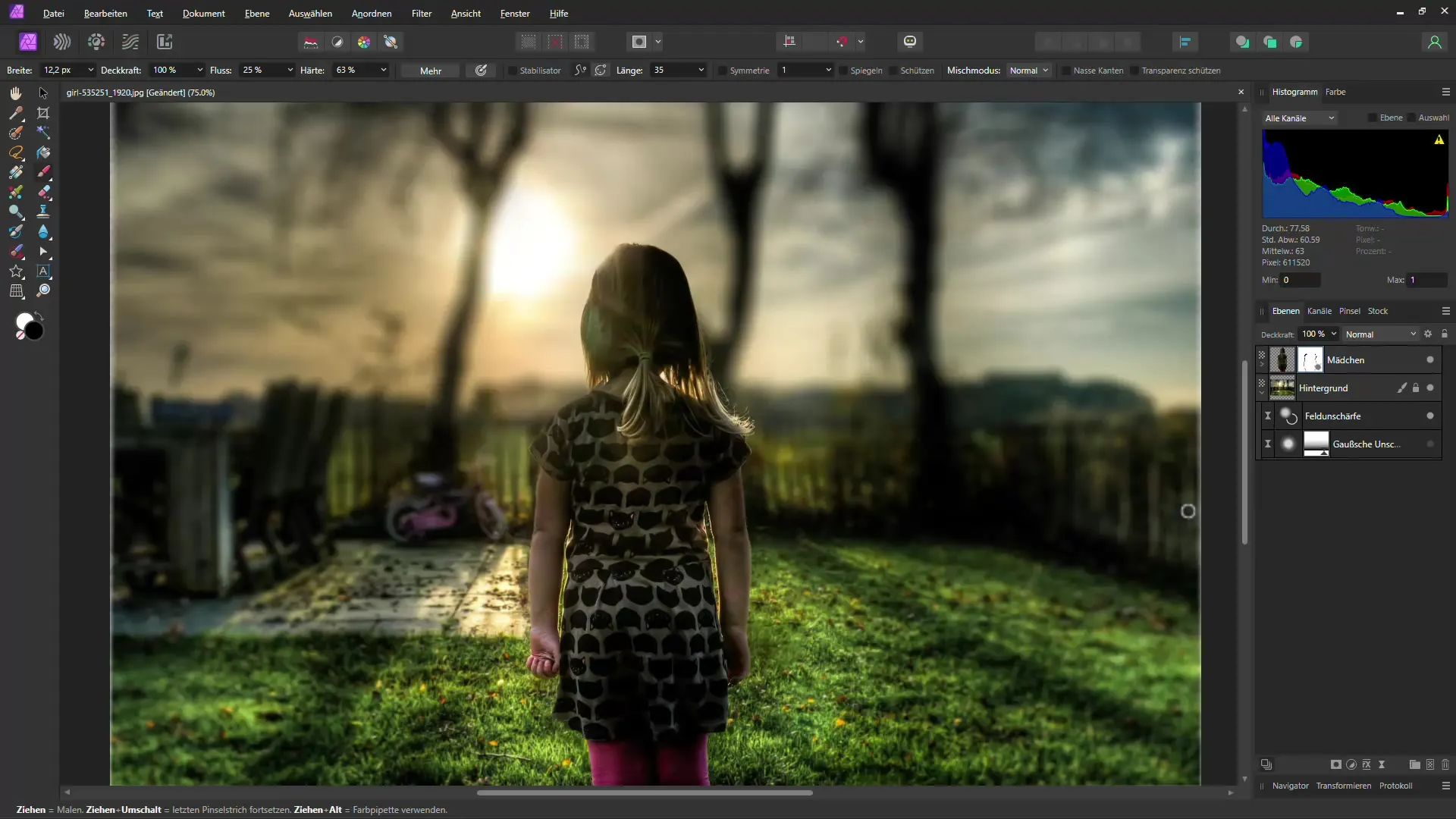This screenshot has width=1456, height=819.
Task: Select the Color Picker eyedropper tool
Action: point(16,113)
